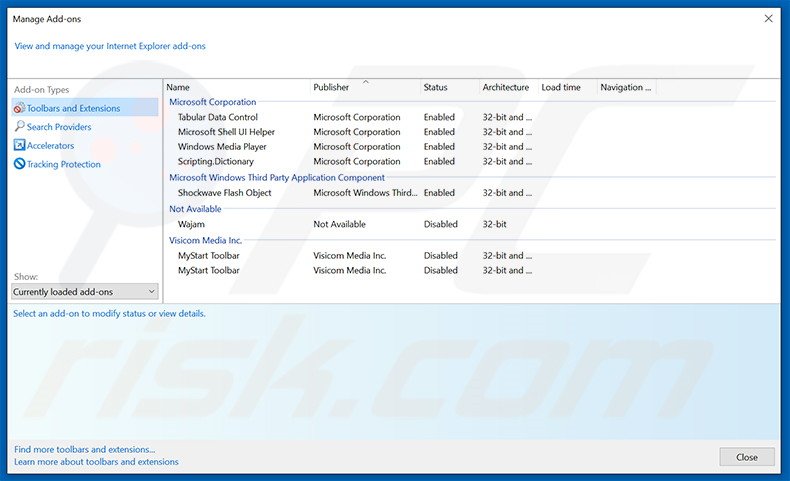Click Windows Media Player's Enabled status

coord(439,147)
